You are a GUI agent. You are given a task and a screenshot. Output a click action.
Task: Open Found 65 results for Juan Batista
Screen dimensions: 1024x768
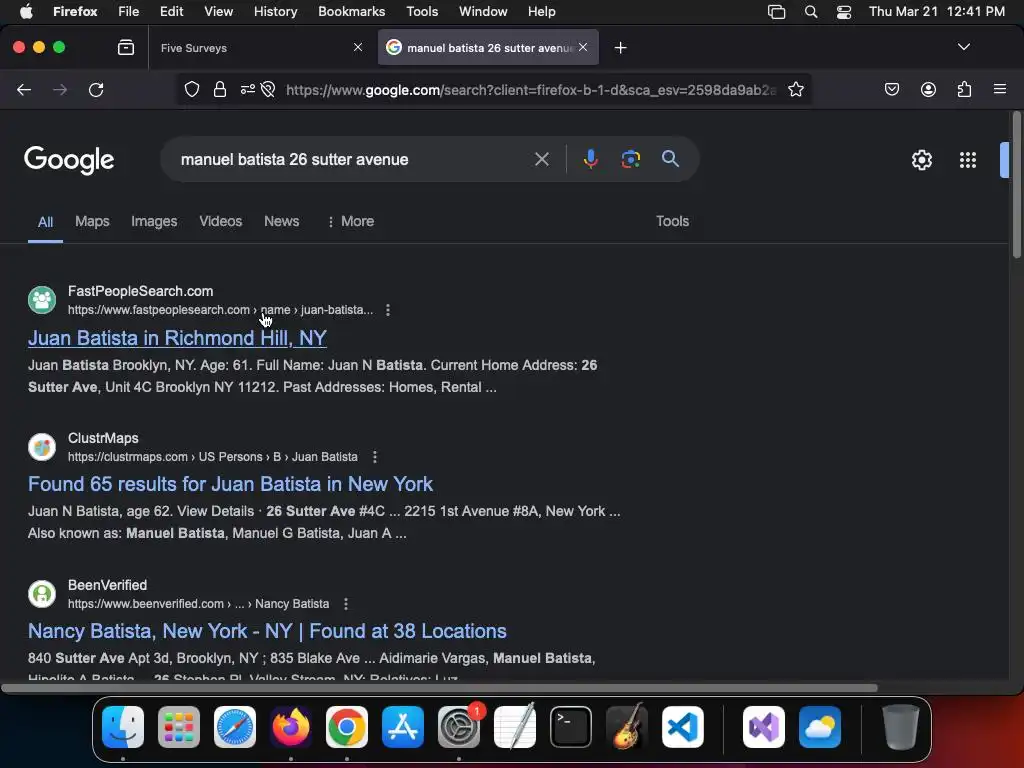click(230, 484)
